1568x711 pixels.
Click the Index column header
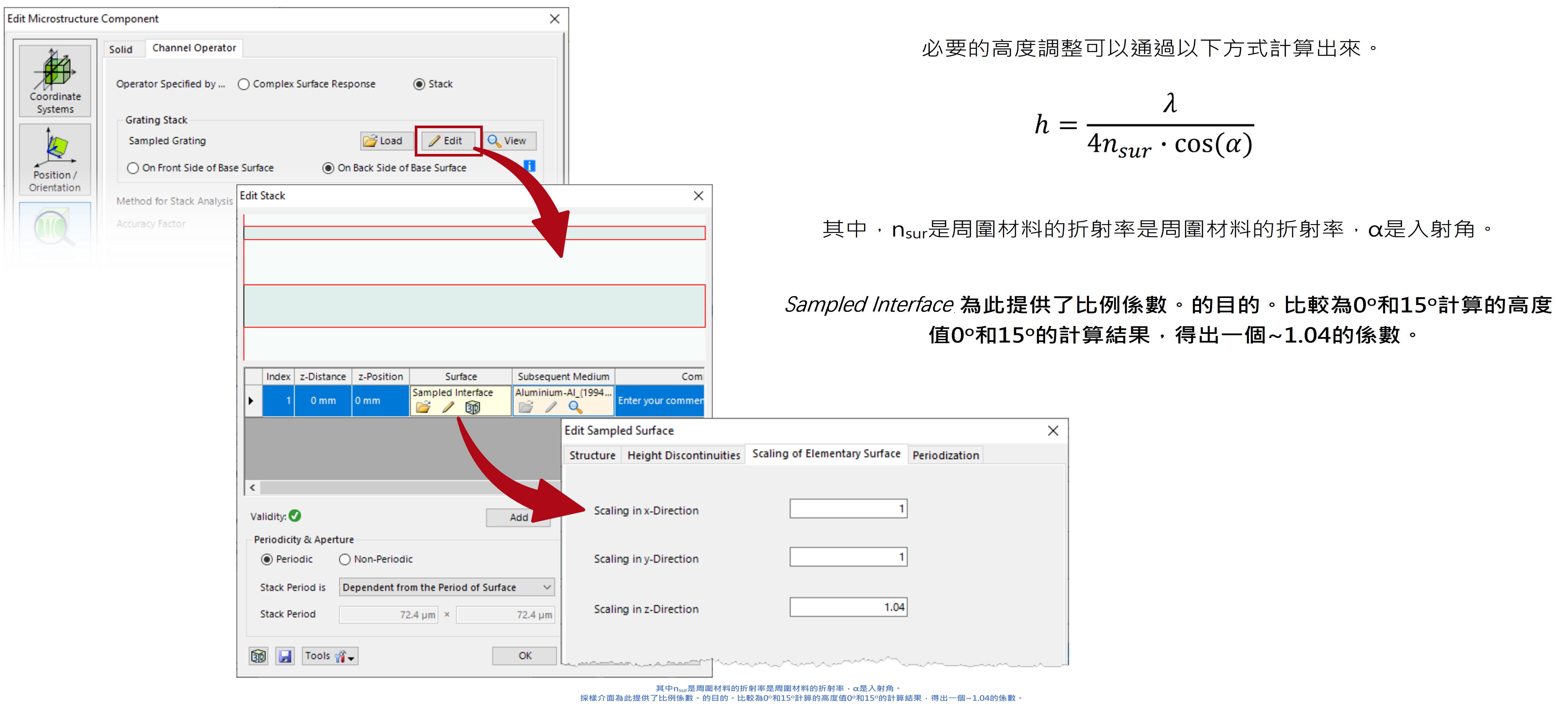point(279,377)
